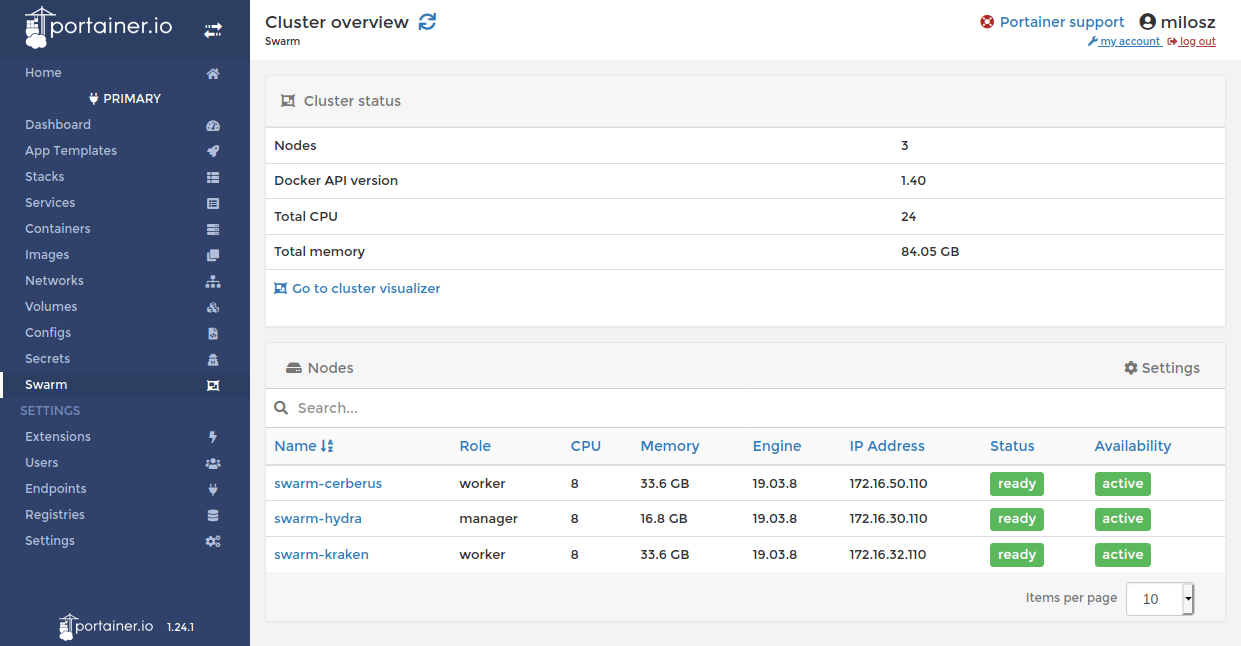
Task: Click the Services list icon
Action: [x=213, y=204]
